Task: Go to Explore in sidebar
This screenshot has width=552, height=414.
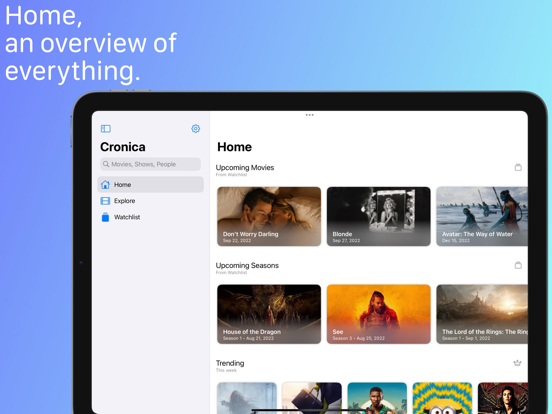Action: [x=150, y=201]
